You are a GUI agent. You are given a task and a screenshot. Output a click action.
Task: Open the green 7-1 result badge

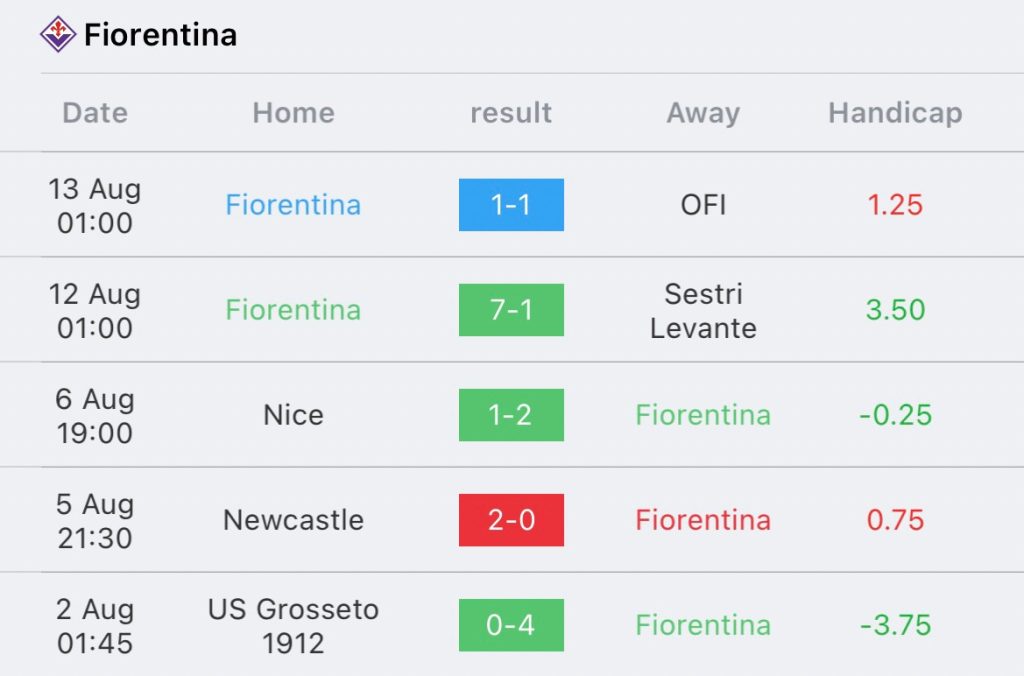tap(511, 310)
